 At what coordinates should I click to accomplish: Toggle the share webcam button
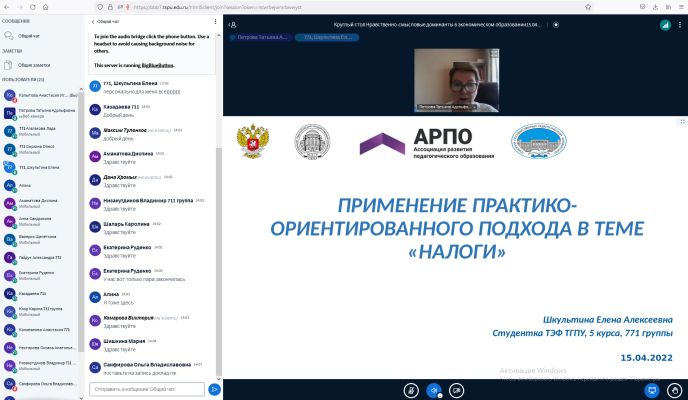[457, 390]
